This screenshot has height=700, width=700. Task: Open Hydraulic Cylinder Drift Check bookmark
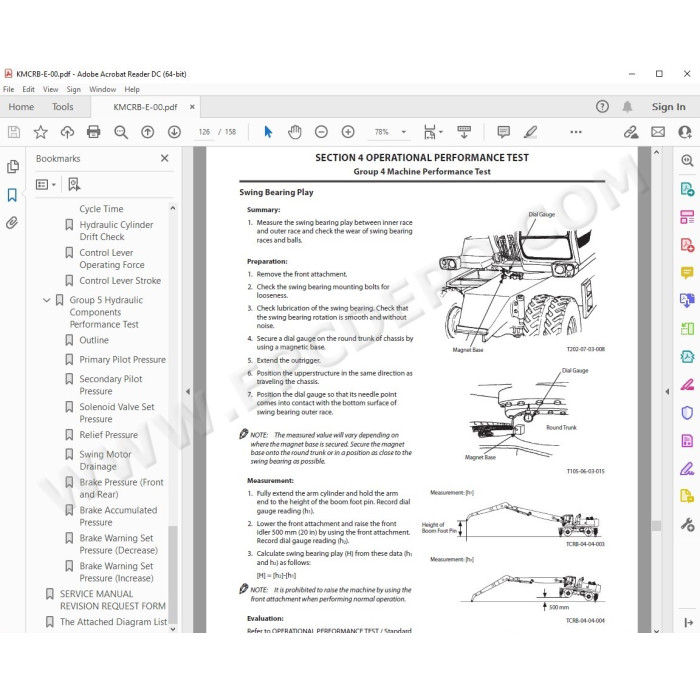[x=116, y=231]
